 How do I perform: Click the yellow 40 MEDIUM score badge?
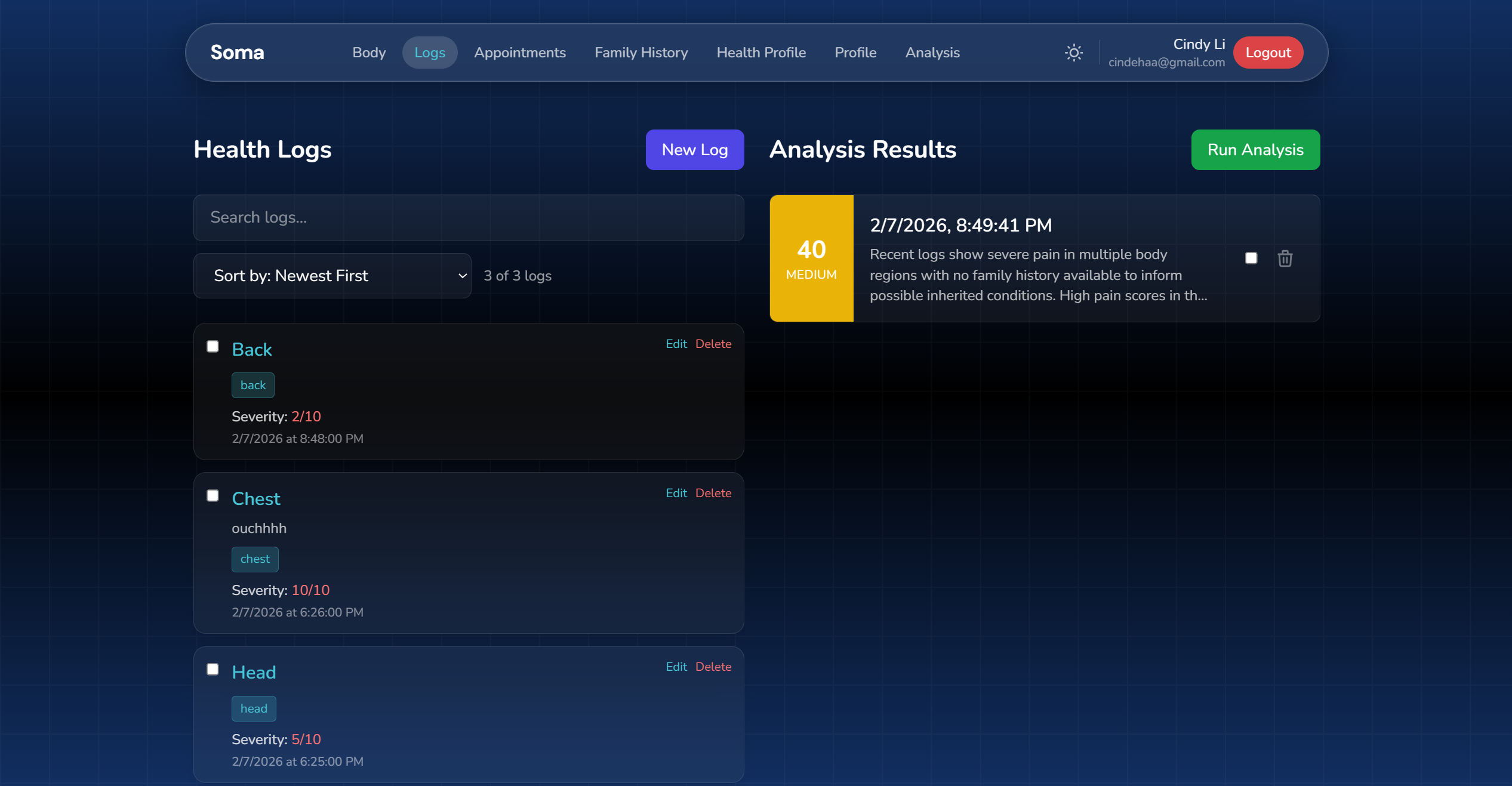(x=811, y=258)
